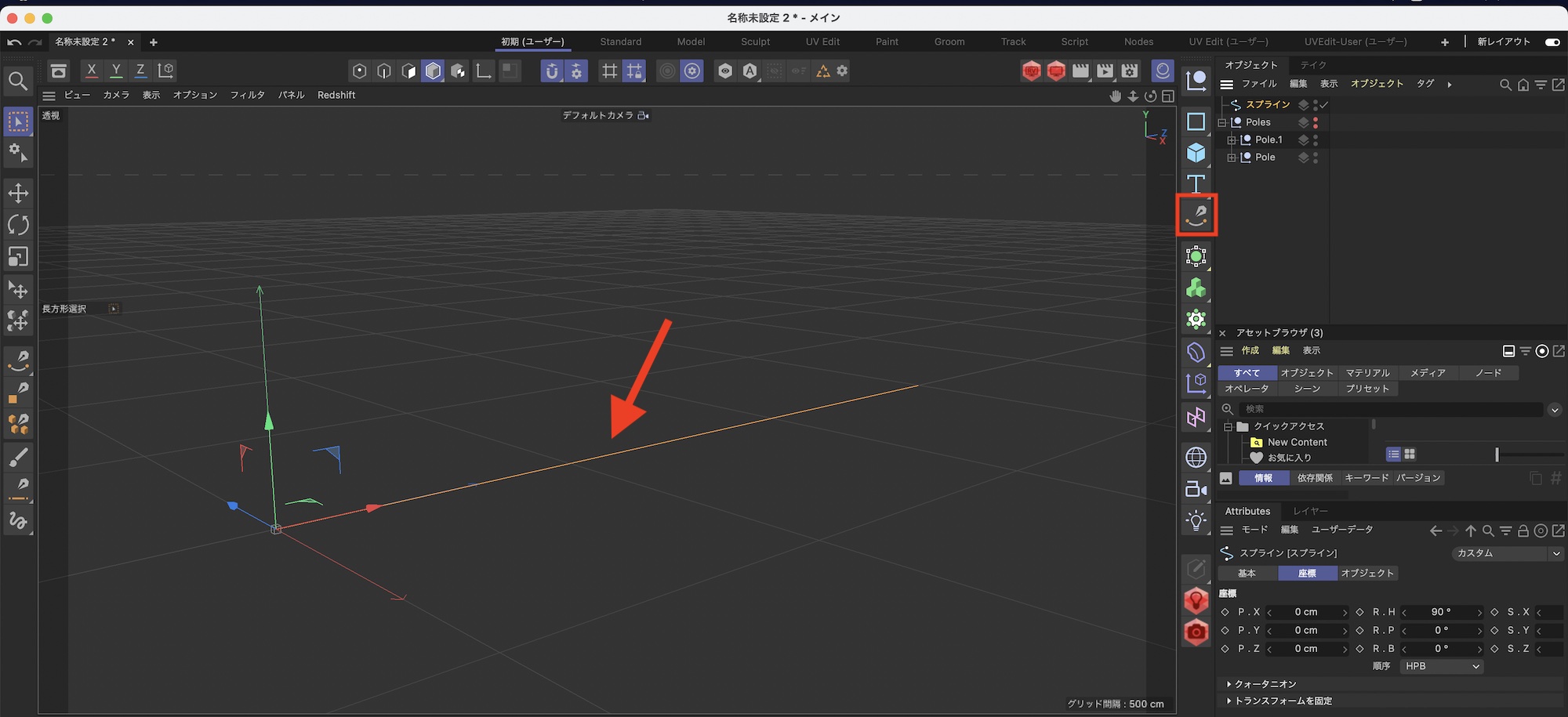Click the green enable checkmark next to スプライン
1568x717 pixels.
tap(1324, 103)
